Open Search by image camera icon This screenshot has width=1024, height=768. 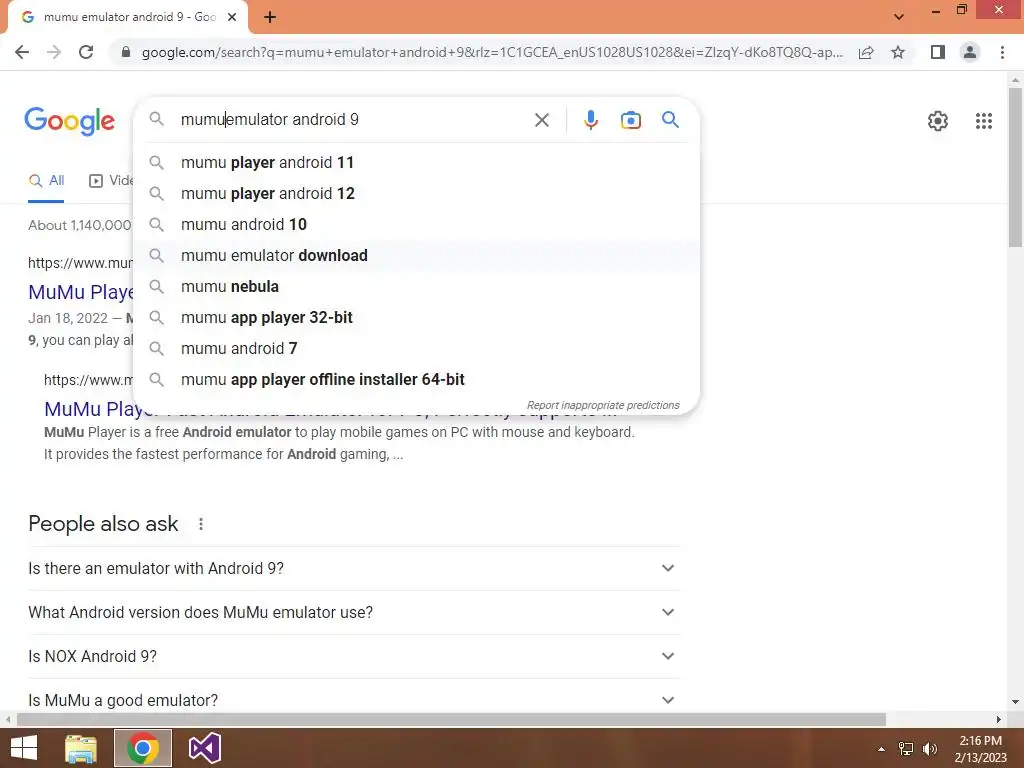tap(630, 120)
